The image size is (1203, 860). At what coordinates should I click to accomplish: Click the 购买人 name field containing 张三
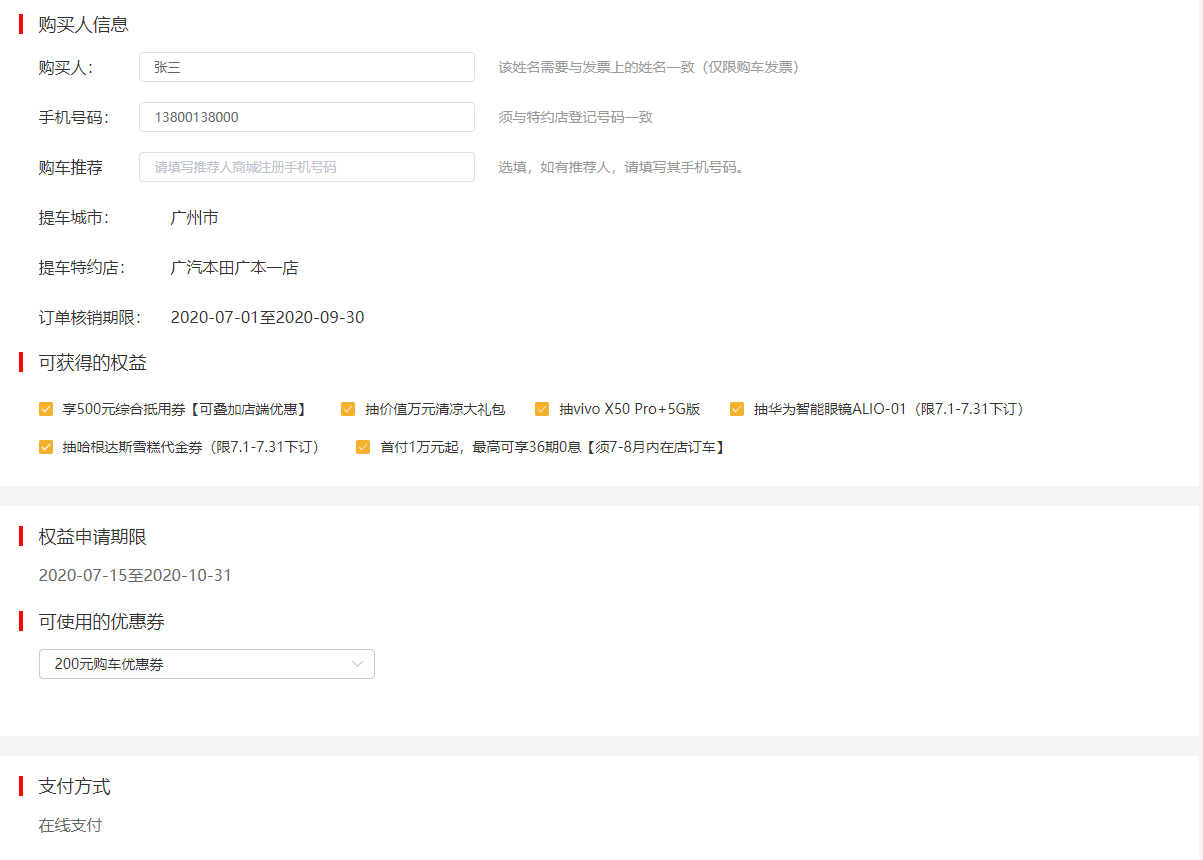tap(306, 67)
